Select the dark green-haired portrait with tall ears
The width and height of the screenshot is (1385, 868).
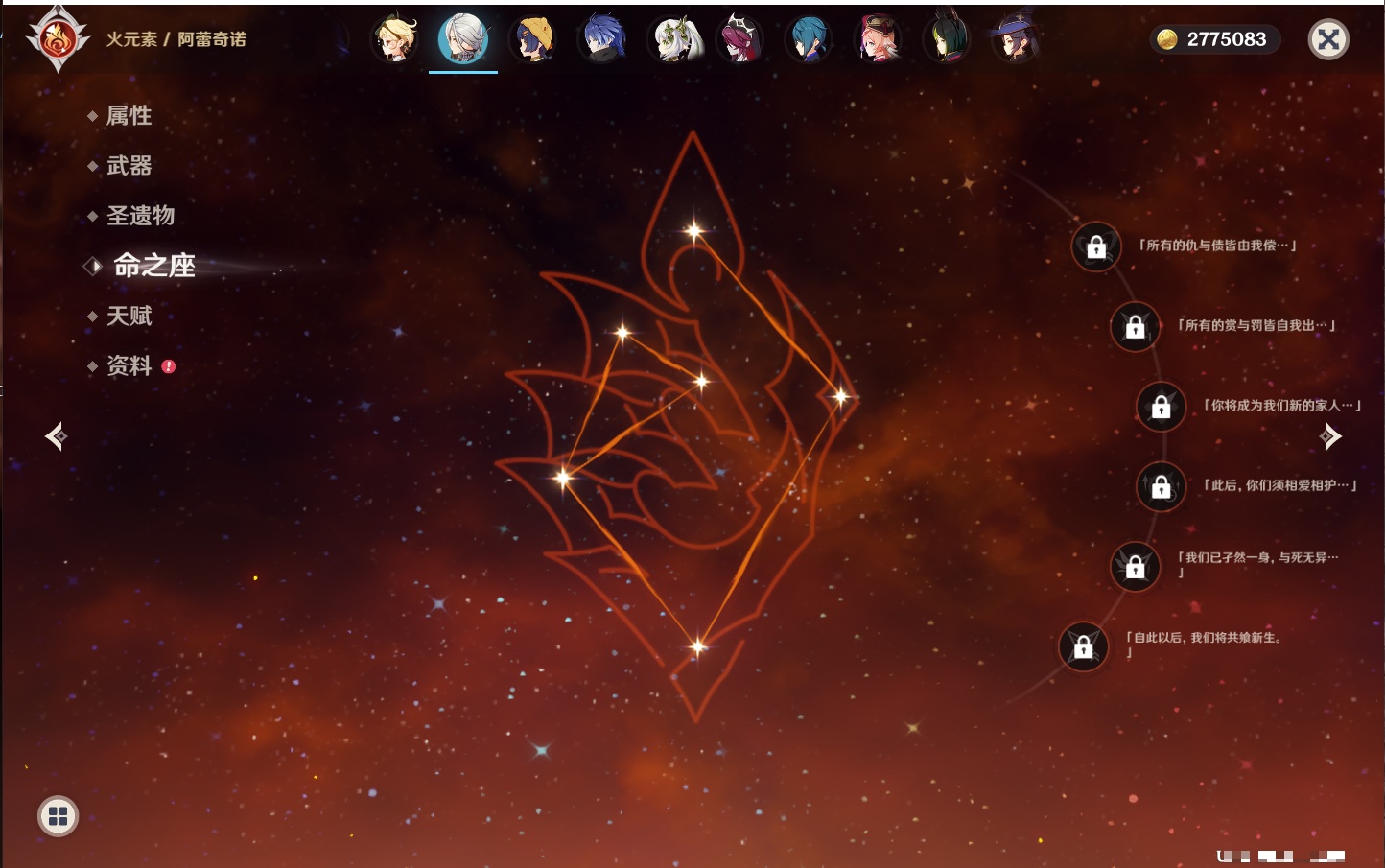tap(948, 39)
